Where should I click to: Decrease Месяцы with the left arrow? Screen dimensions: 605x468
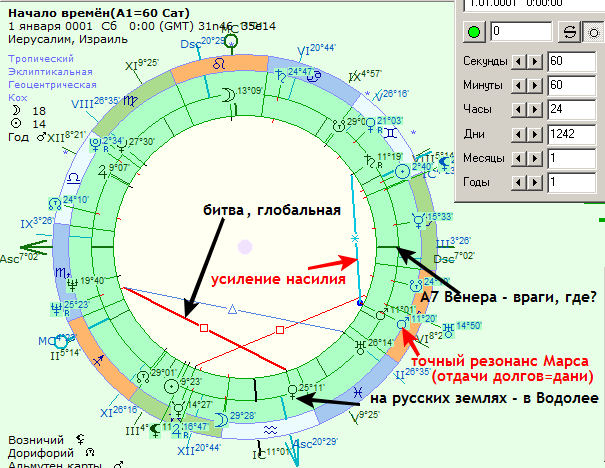518,159
